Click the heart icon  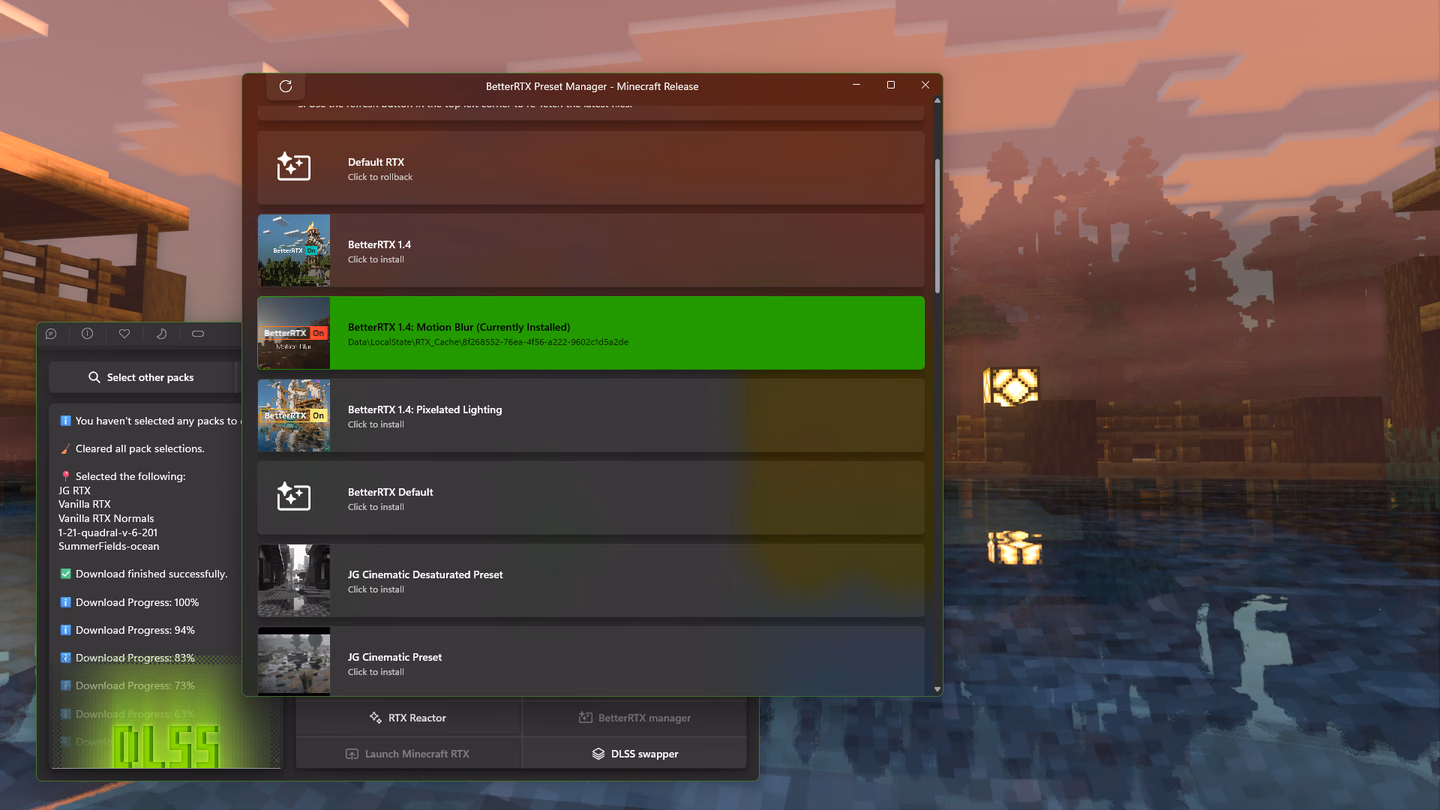(x=124, y=334)
